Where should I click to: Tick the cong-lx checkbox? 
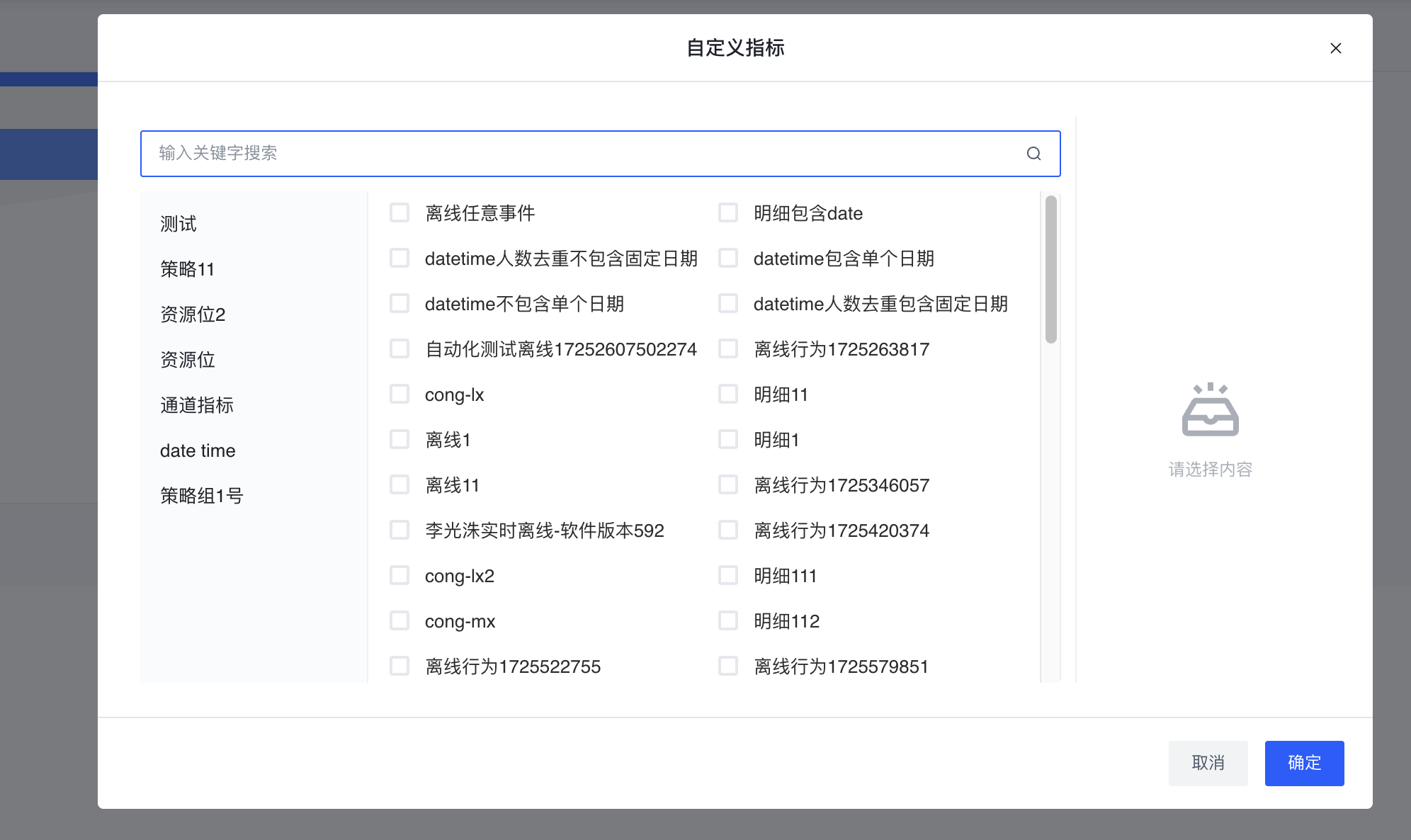399,394
